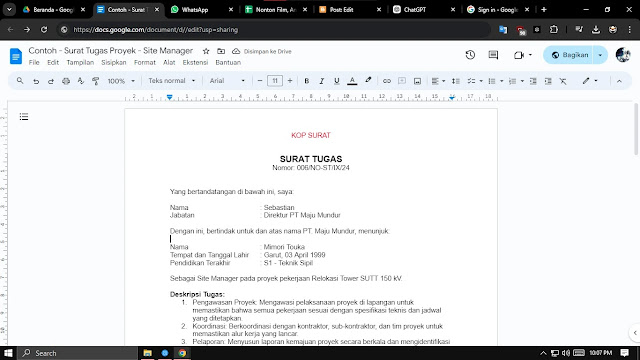The width and height of the screenshot is (640, 360).
Task: Decrease font size
Action: click(260, 81)
